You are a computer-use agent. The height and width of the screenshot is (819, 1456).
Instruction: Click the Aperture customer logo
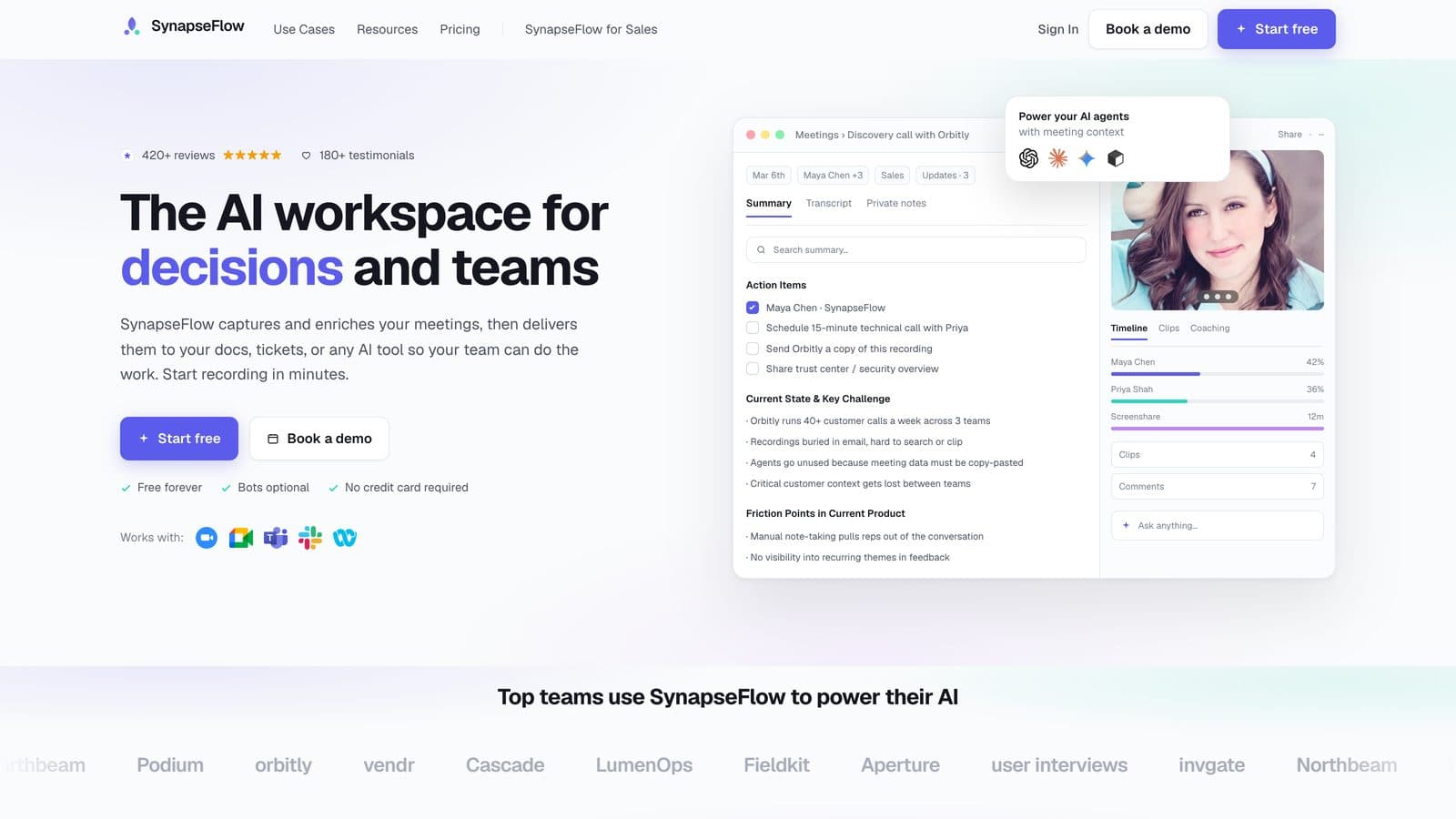tap(900, 765)
